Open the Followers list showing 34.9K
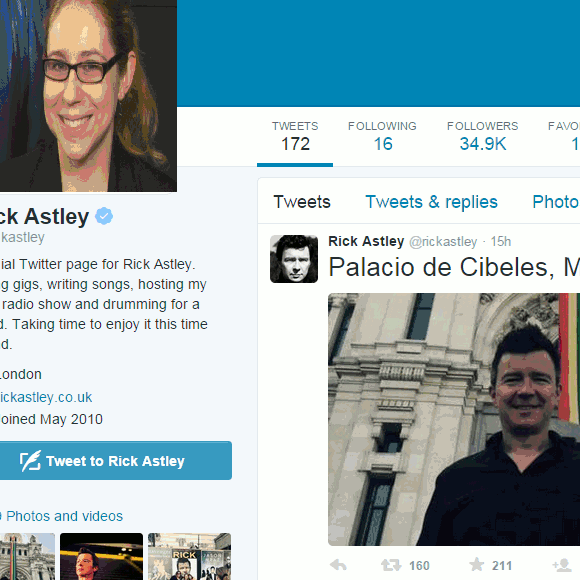The image size is (580, 580). 482,136
